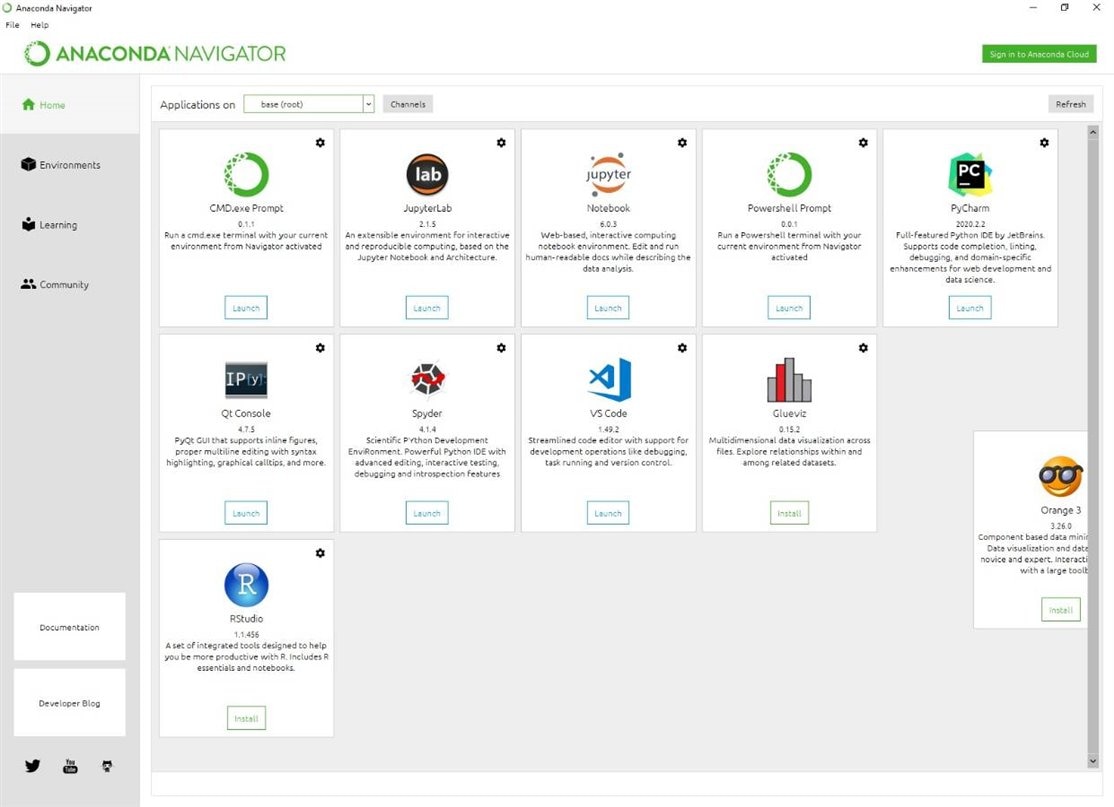
Task: Click scrollbar up arrow in applications pane
Action: 1093,132
